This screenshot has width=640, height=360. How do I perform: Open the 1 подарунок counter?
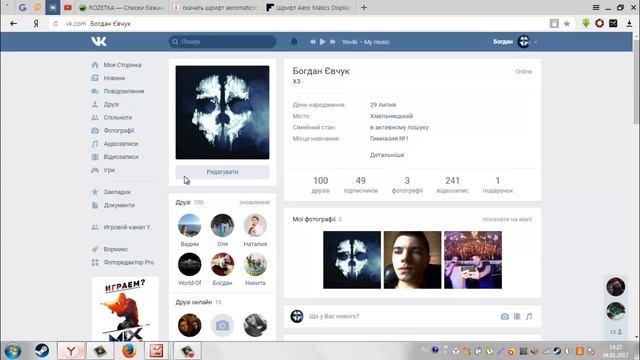[498, 185]
